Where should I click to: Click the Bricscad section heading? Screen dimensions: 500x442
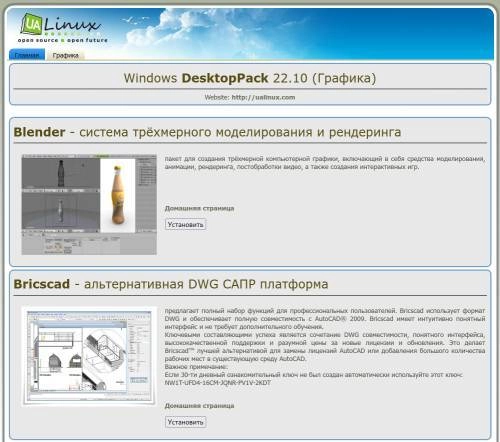[x=171, y=284]
